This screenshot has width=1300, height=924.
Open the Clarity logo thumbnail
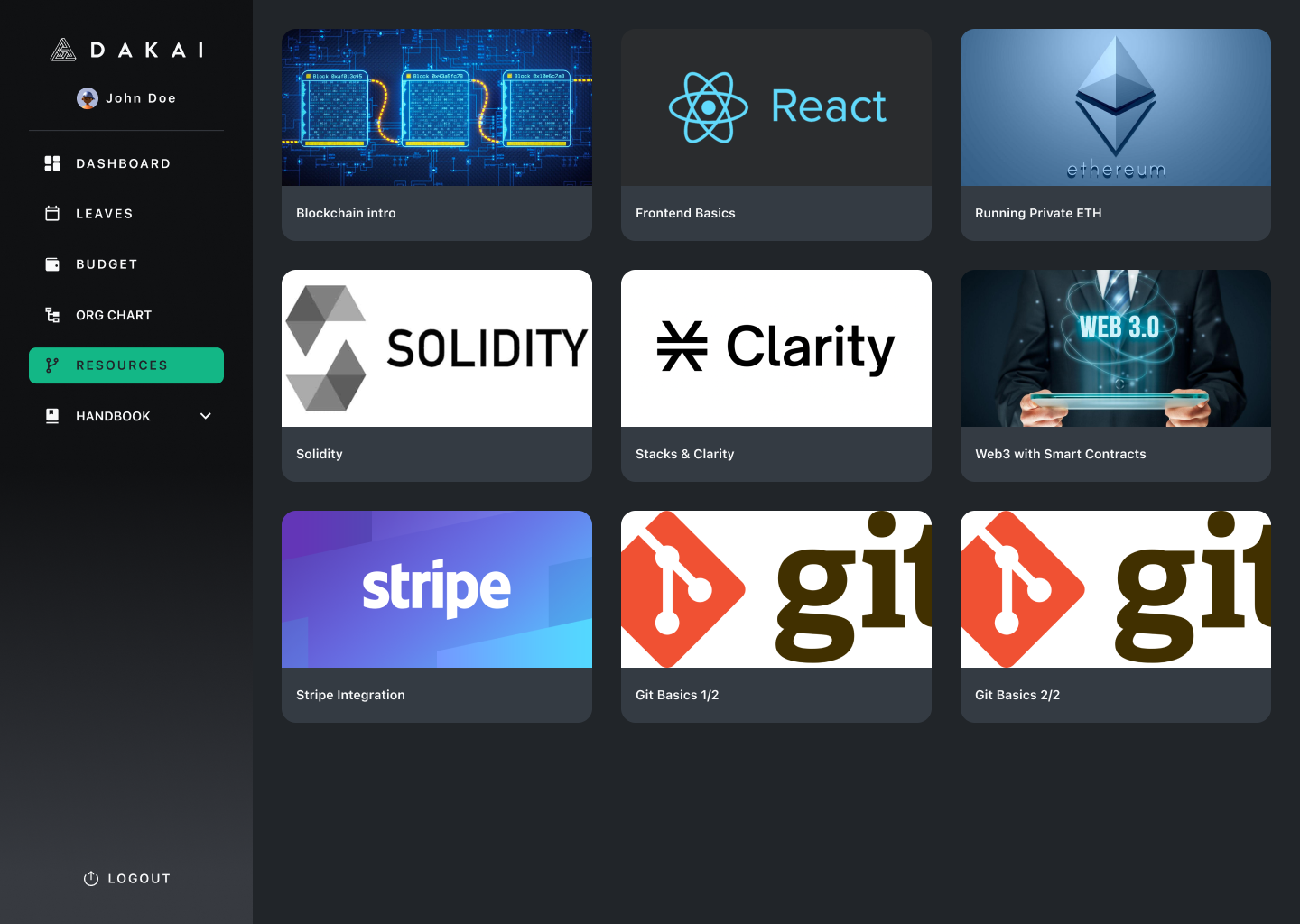coord(776,348)
